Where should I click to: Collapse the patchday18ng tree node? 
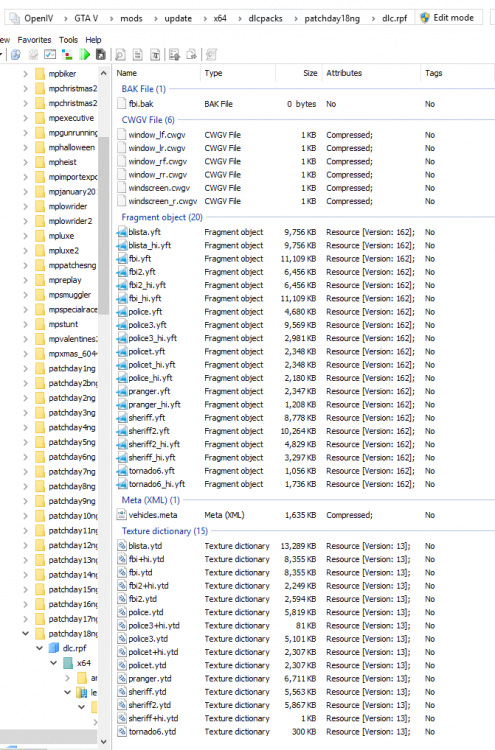[x=26, y=633]
